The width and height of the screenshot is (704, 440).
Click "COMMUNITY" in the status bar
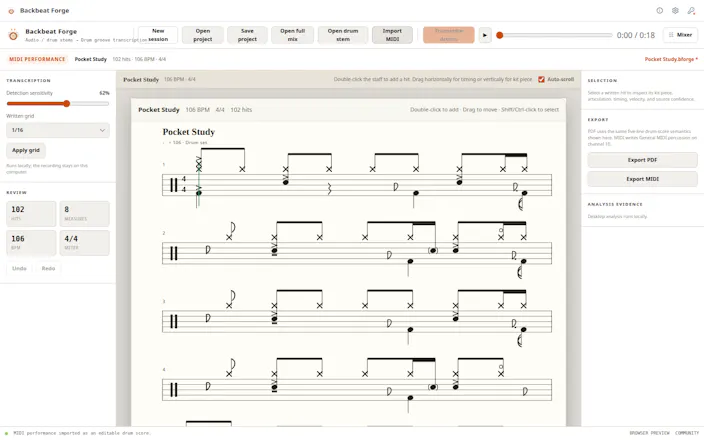coord(687,433)
